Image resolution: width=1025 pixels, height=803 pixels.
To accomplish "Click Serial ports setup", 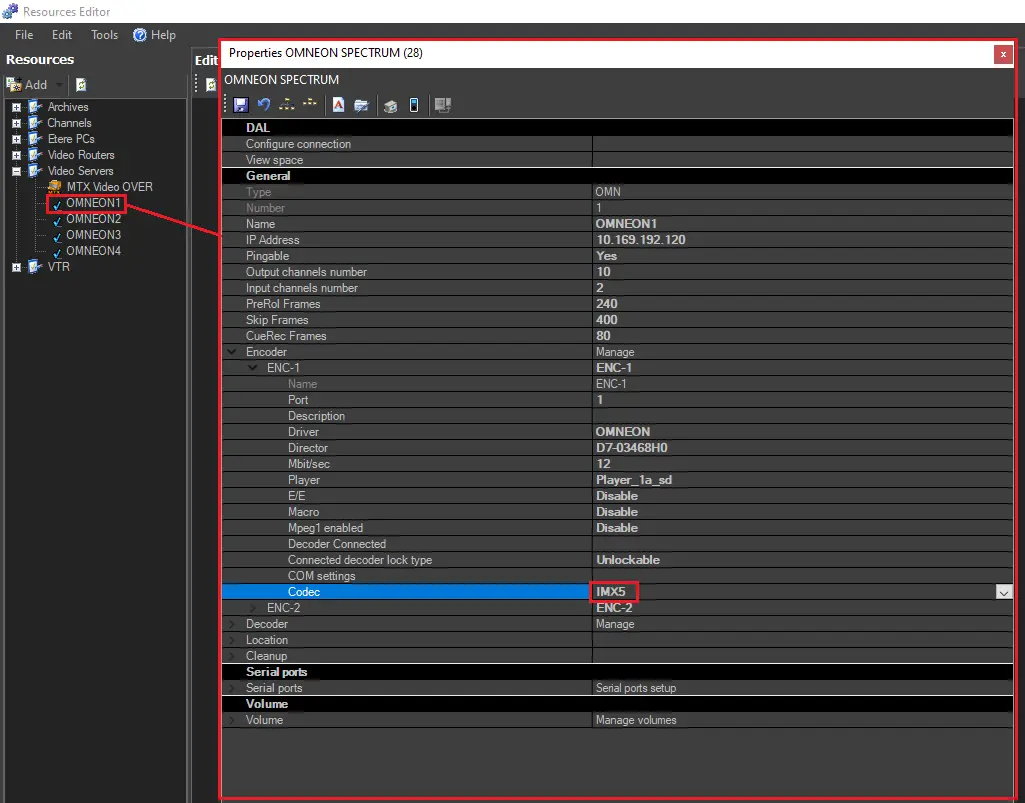I will [635, 688].
